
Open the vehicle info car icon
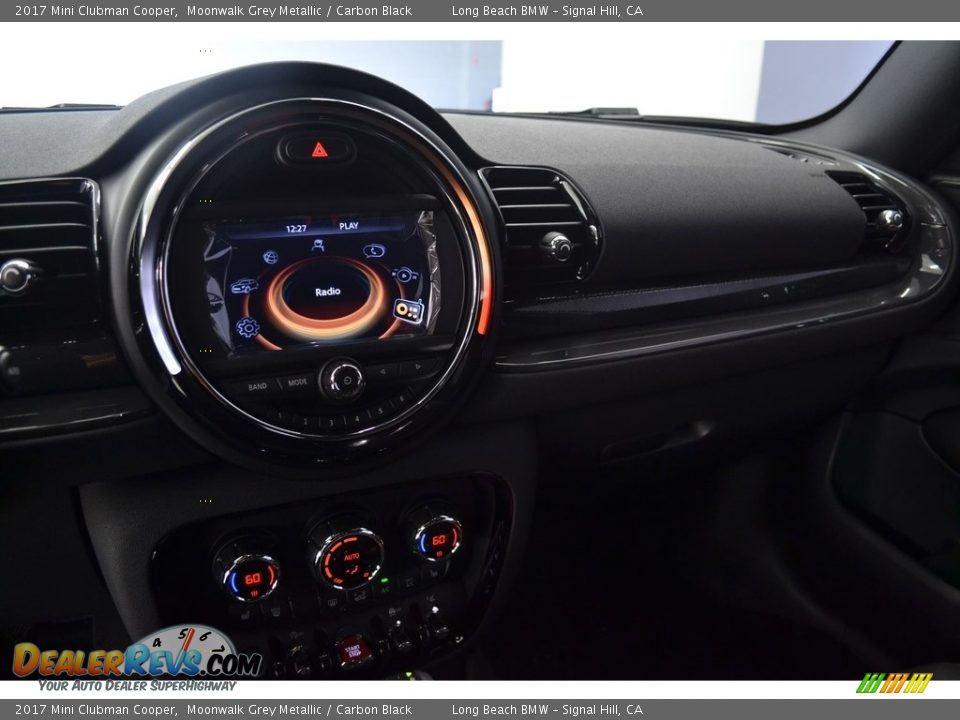pyautogui.click(x=245, y=286)
